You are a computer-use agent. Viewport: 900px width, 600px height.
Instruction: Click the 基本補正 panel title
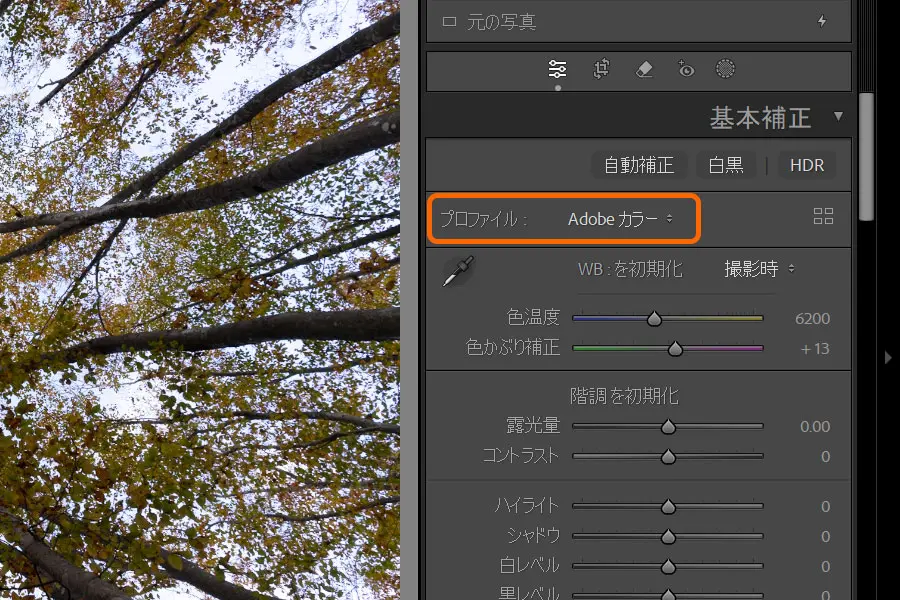pos(761,118)
